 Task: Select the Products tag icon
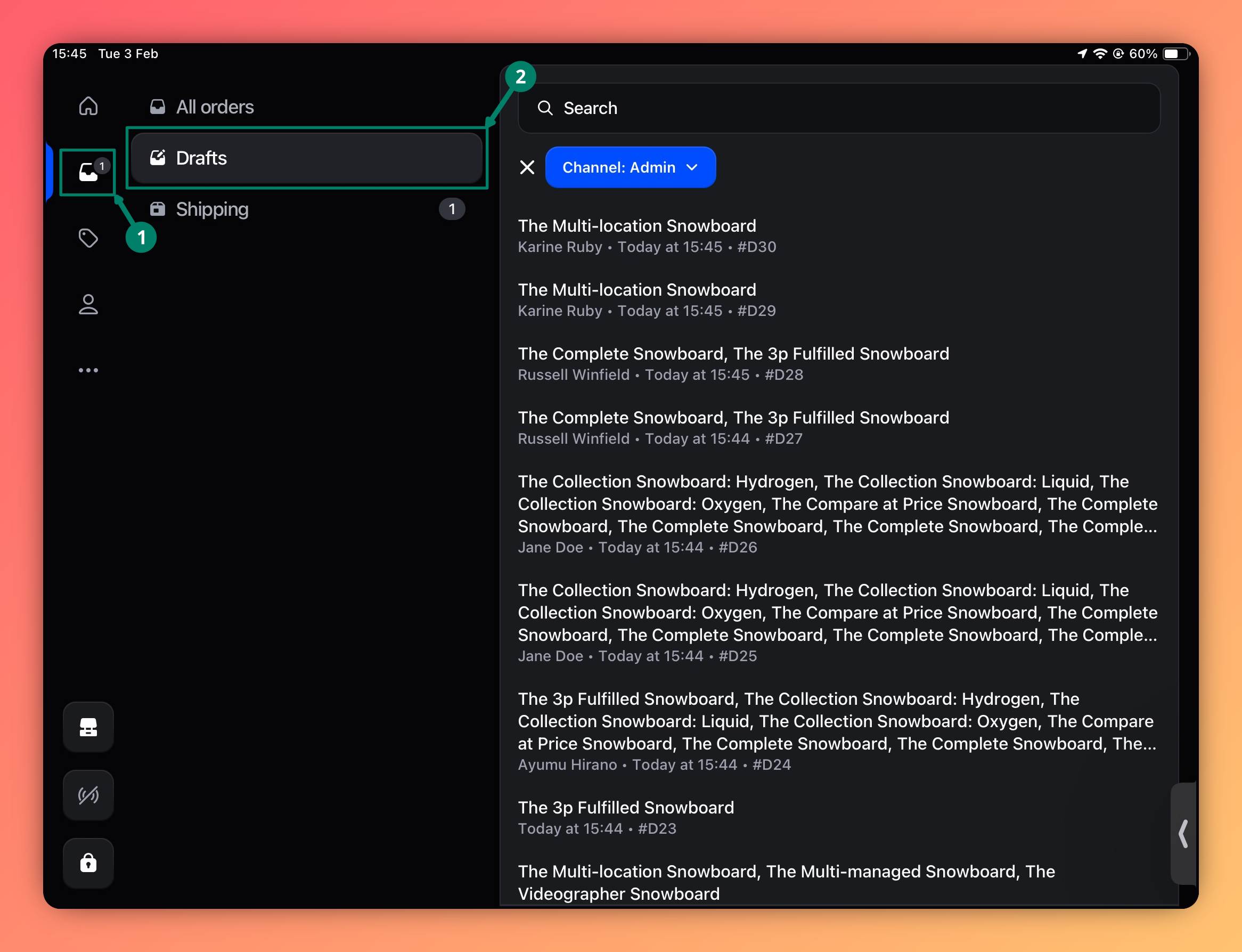(88, 238)
